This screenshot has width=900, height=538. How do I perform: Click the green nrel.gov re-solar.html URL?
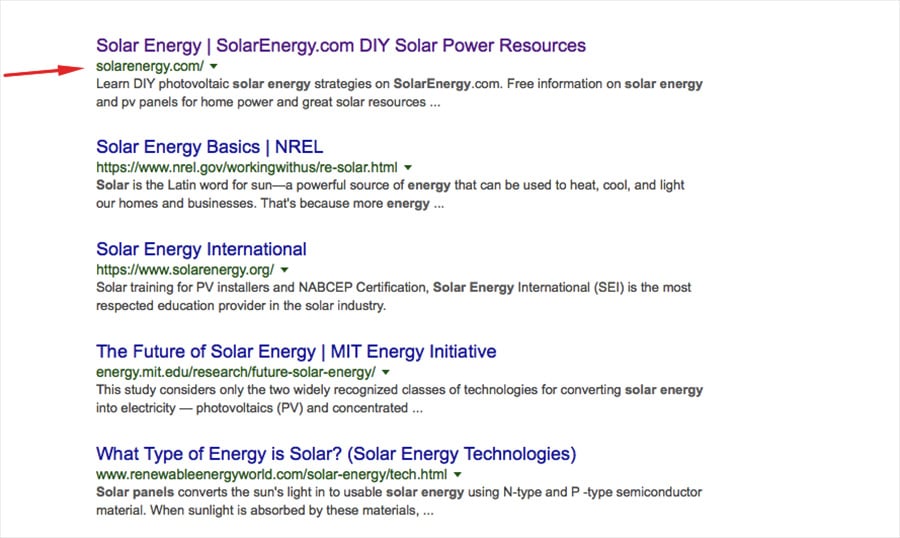pyautogui.click(x=246, y=168)
